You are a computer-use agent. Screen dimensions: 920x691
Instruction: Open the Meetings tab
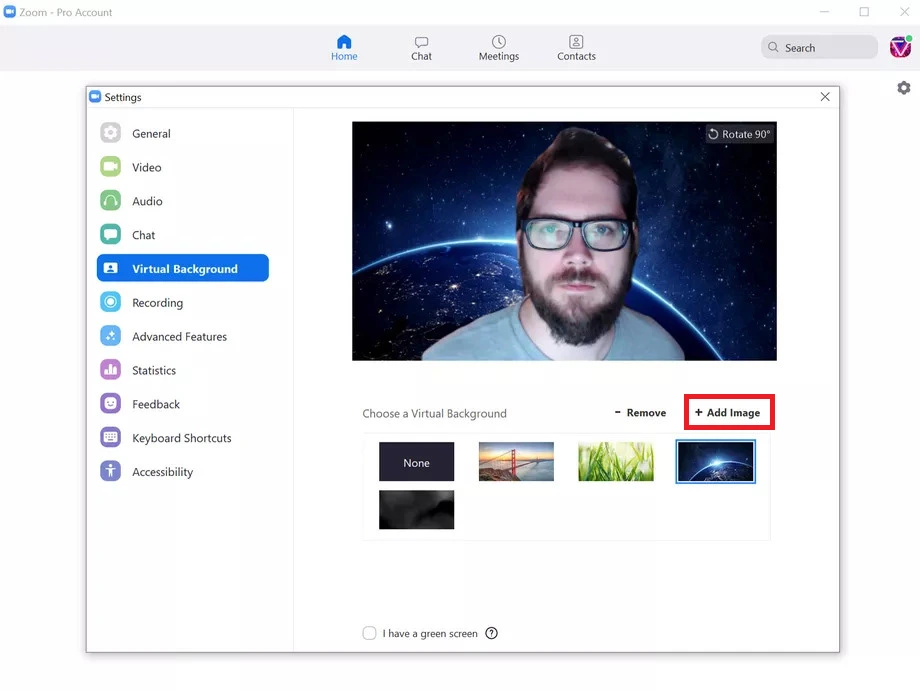pyautogui.click(x=498, y=47)
